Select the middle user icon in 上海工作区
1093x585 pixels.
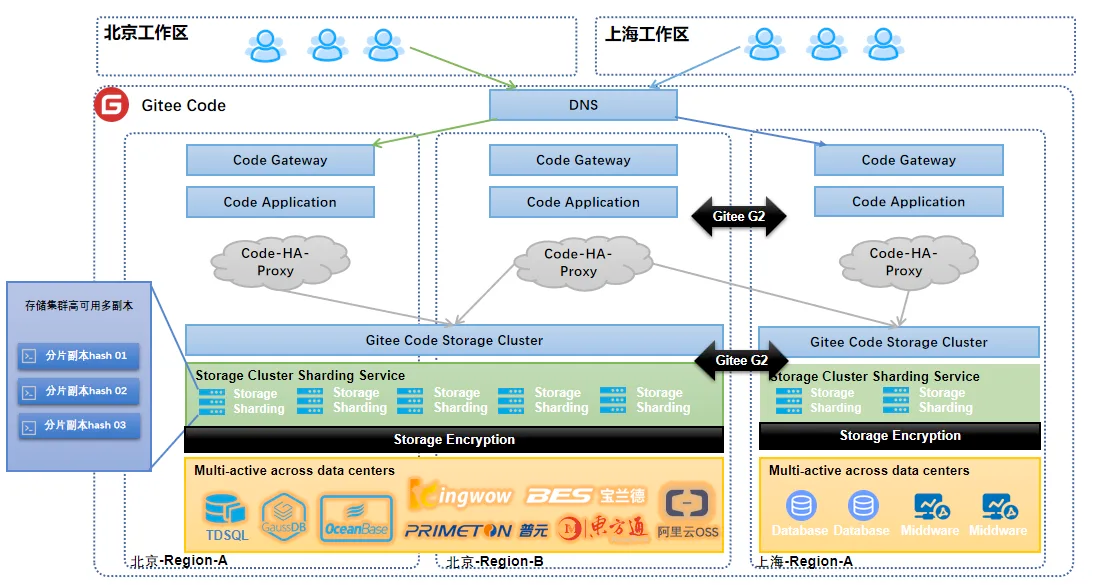tap(827, 45)
